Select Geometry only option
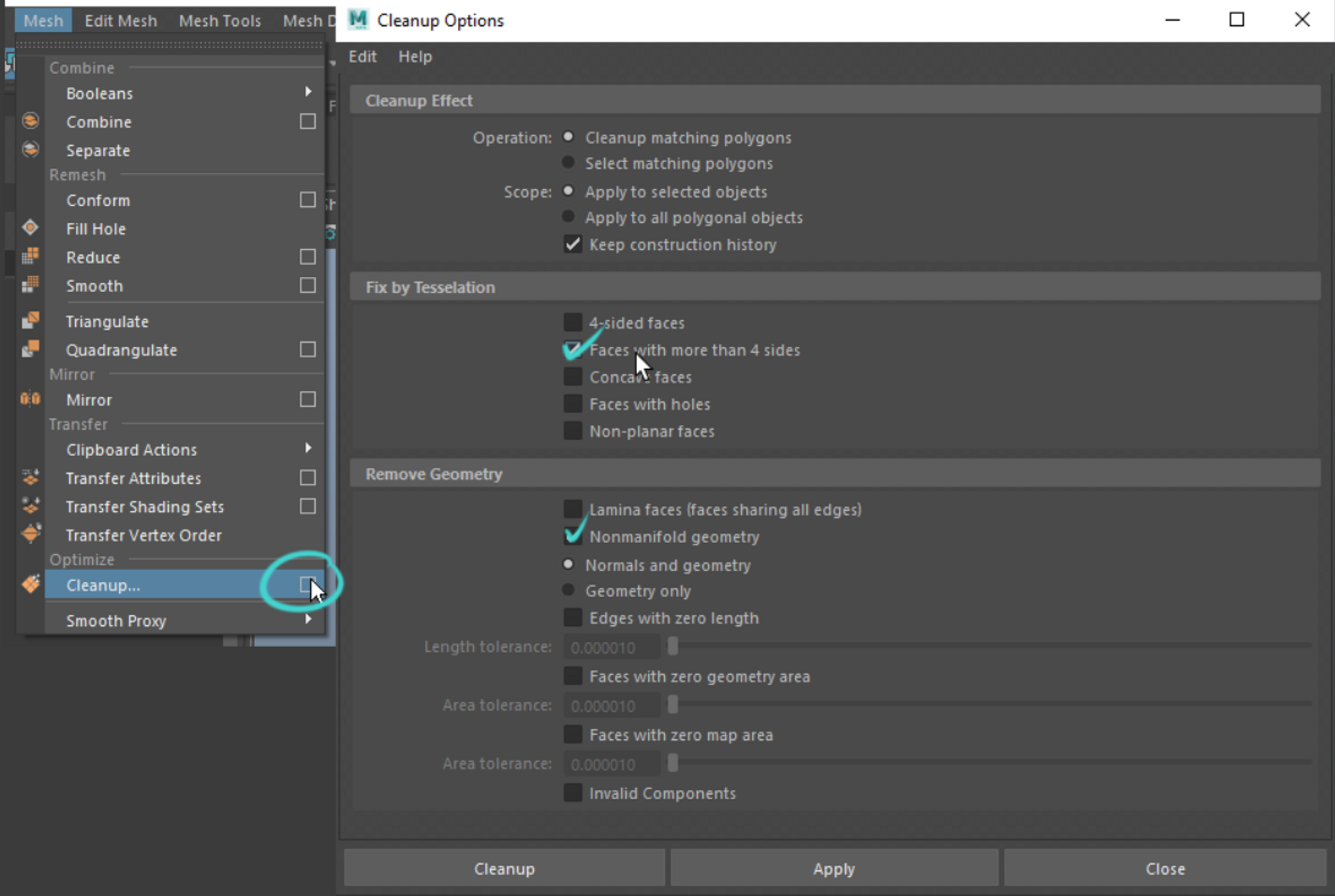Screen dimensions: 1335x896 [568, 590]
